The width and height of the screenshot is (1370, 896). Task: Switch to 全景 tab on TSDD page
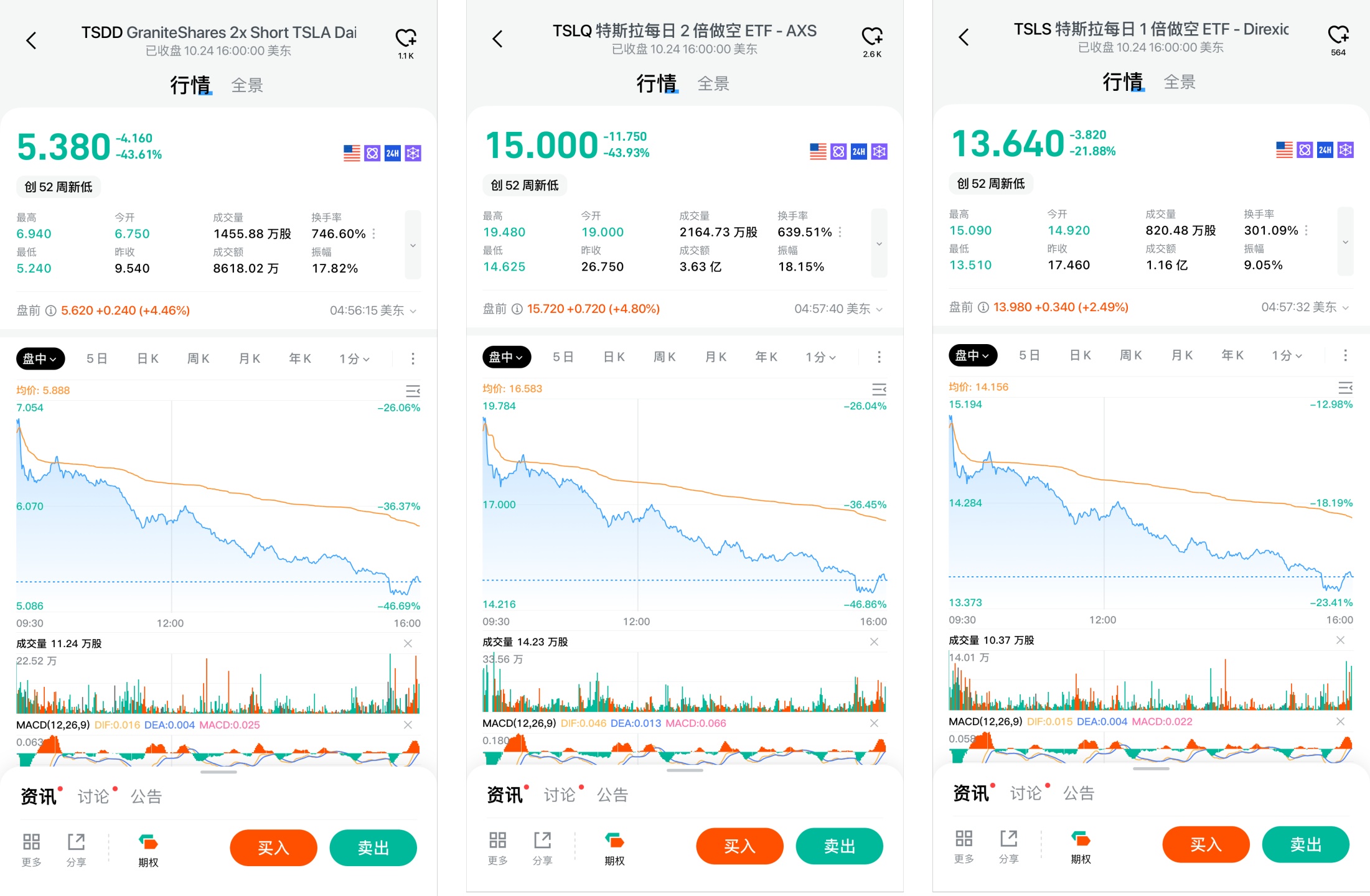tap(247, 85)
